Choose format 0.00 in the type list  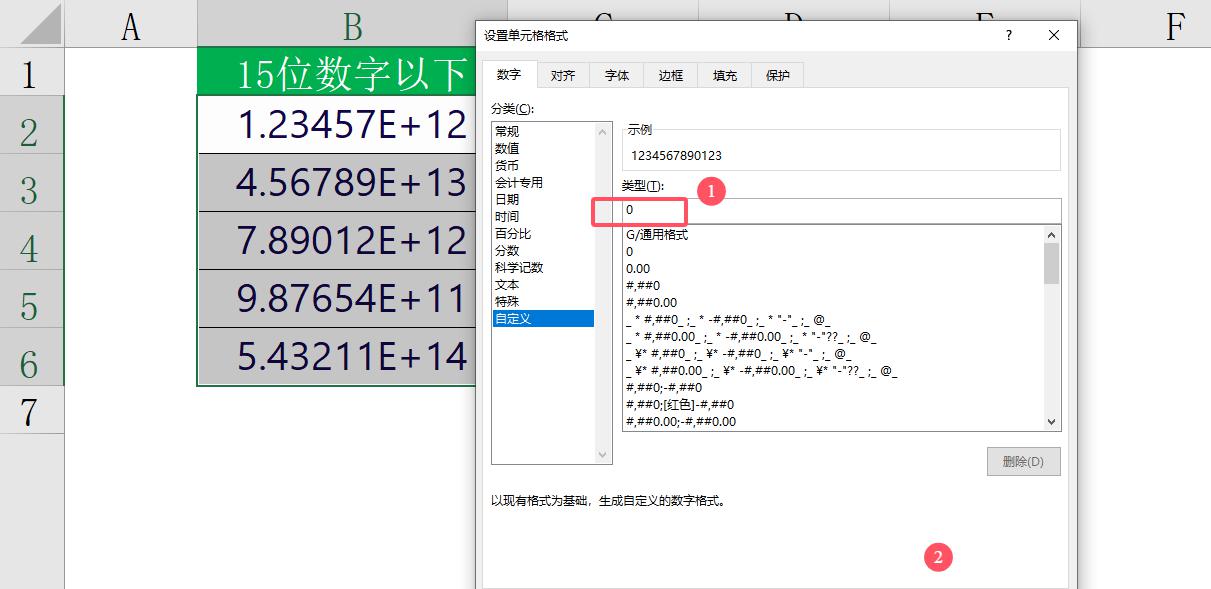coord(833,269)
